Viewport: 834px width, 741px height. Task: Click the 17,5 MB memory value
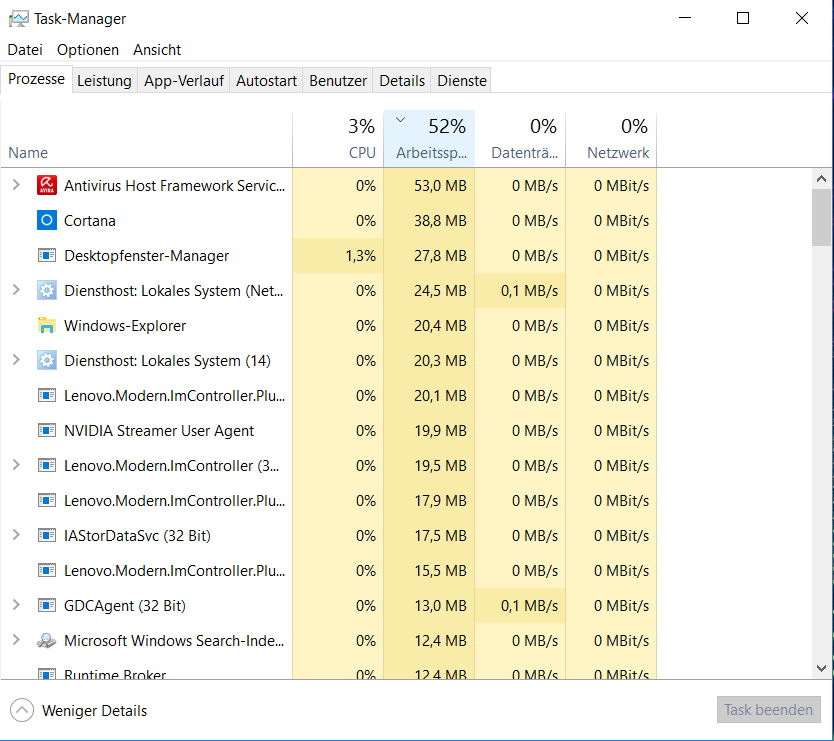(x=440, y=536)
